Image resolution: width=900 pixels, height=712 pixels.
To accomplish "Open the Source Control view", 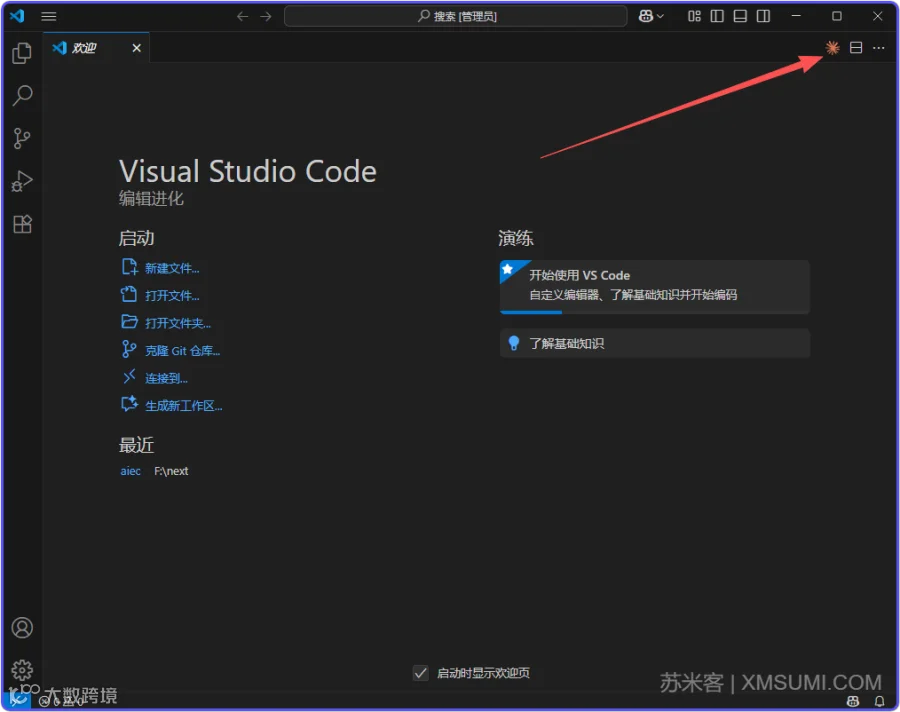I will point(22,138).
